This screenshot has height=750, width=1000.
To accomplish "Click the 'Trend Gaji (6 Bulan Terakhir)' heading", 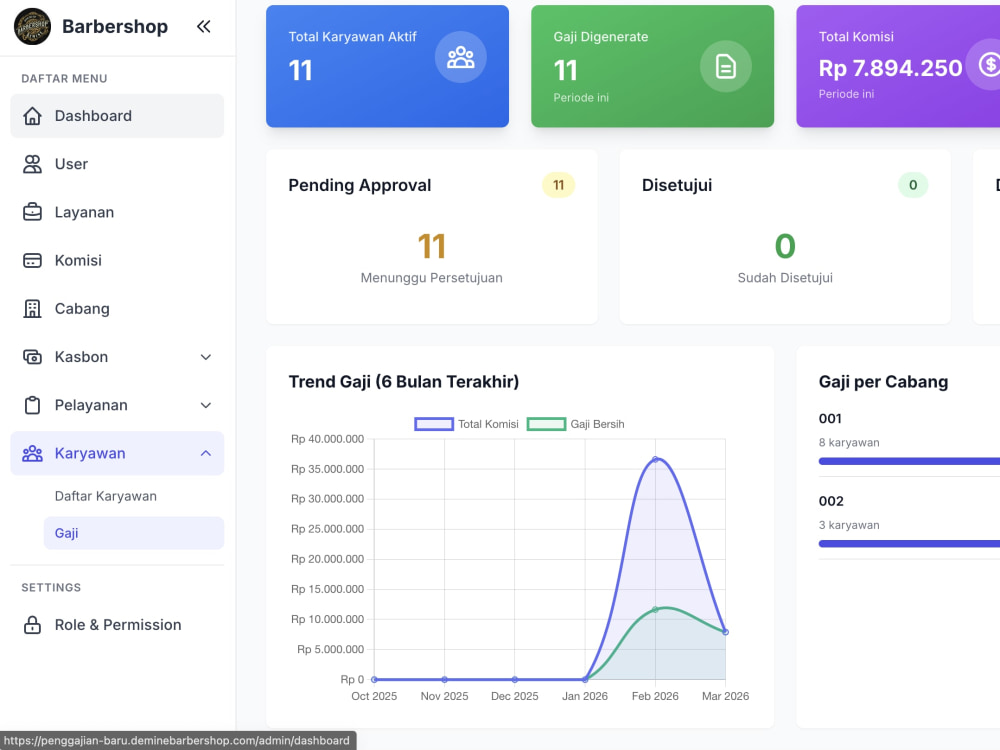I will click(404, 381).
